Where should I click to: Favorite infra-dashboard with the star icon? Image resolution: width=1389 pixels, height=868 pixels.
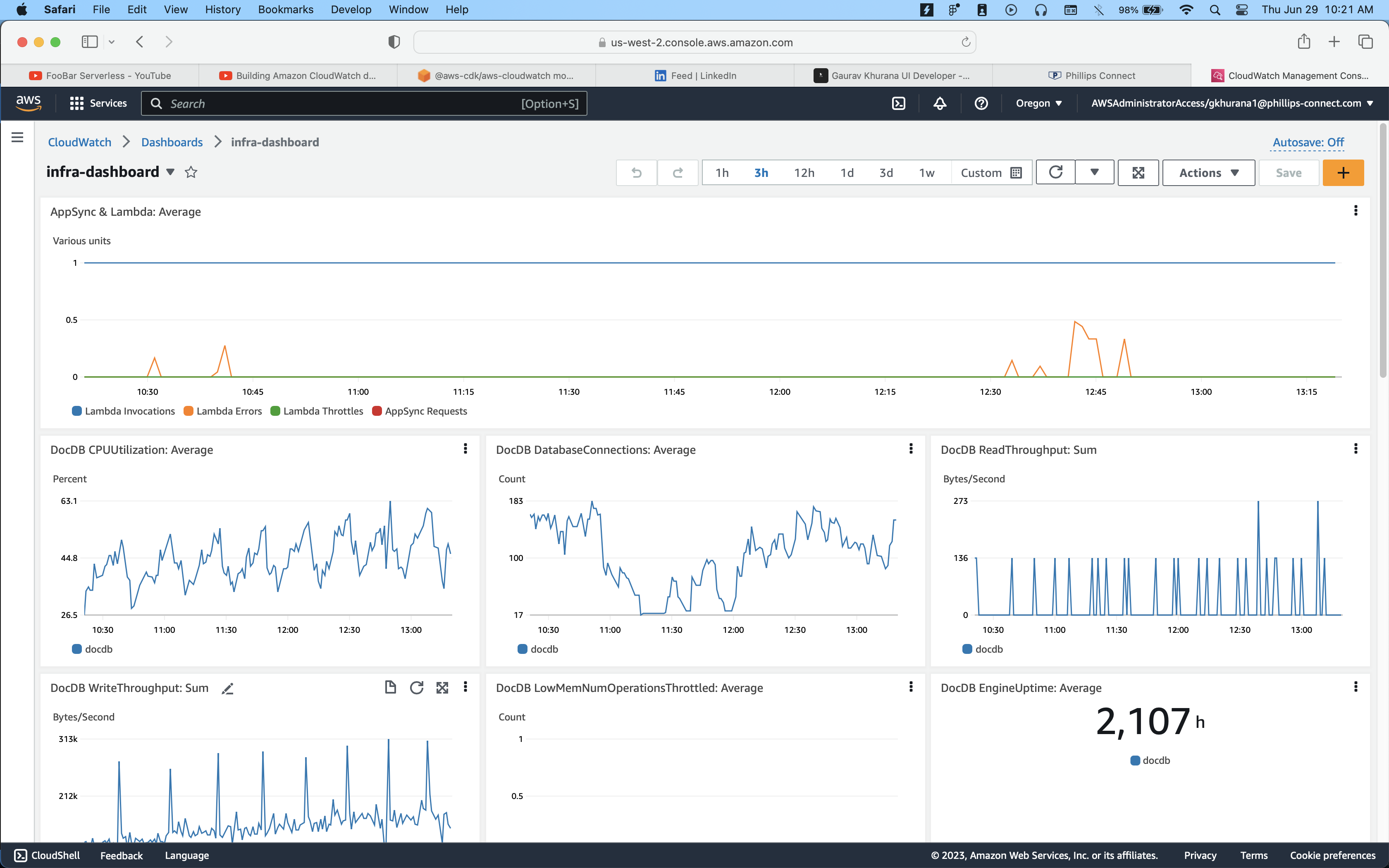tap(191, 172)
